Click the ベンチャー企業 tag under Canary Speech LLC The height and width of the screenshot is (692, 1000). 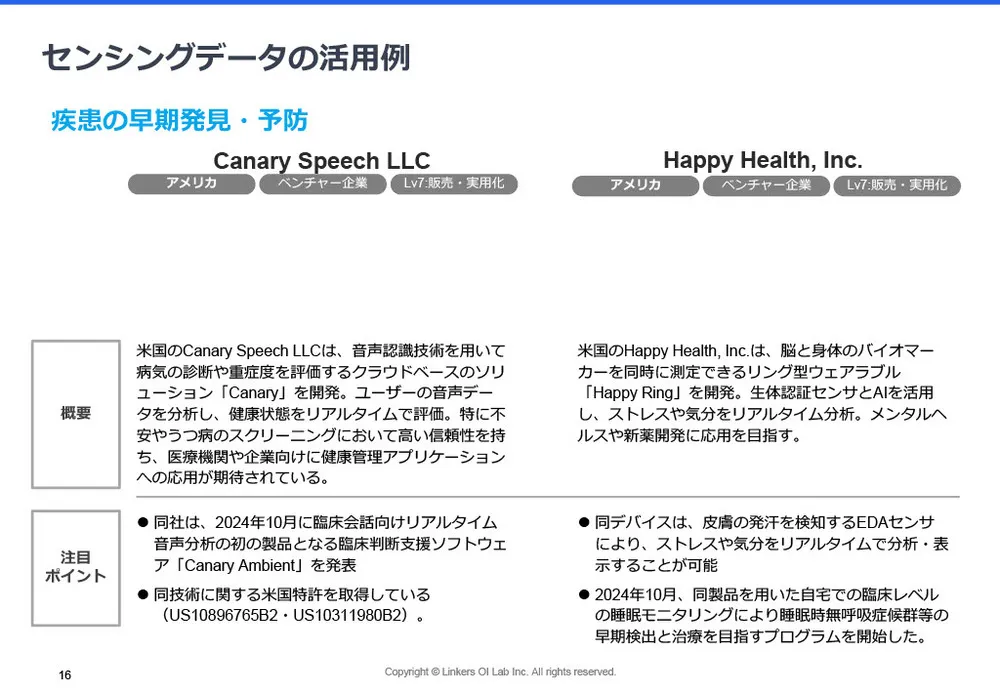click(321, 184)
